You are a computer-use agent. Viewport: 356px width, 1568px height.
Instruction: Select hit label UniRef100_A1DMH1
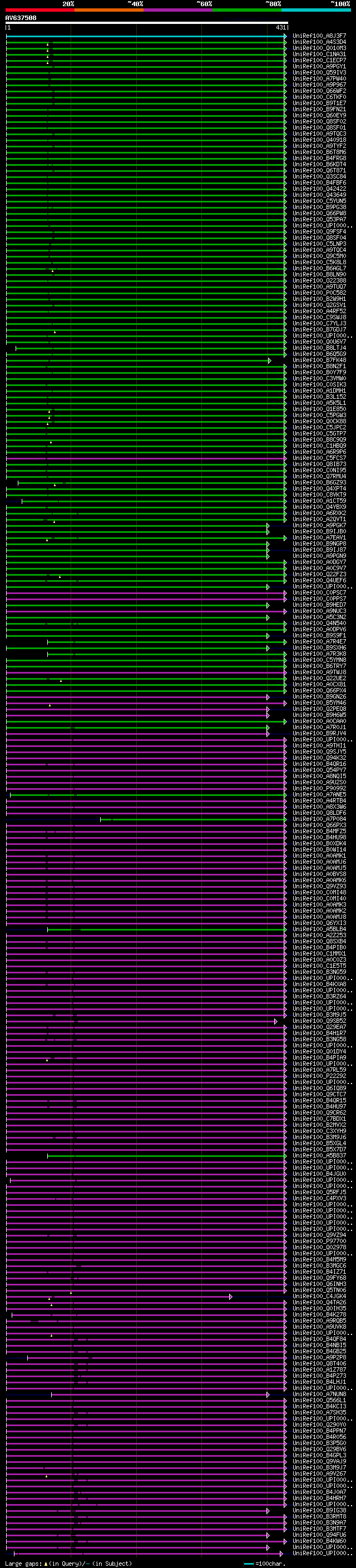tap(319, 391)
